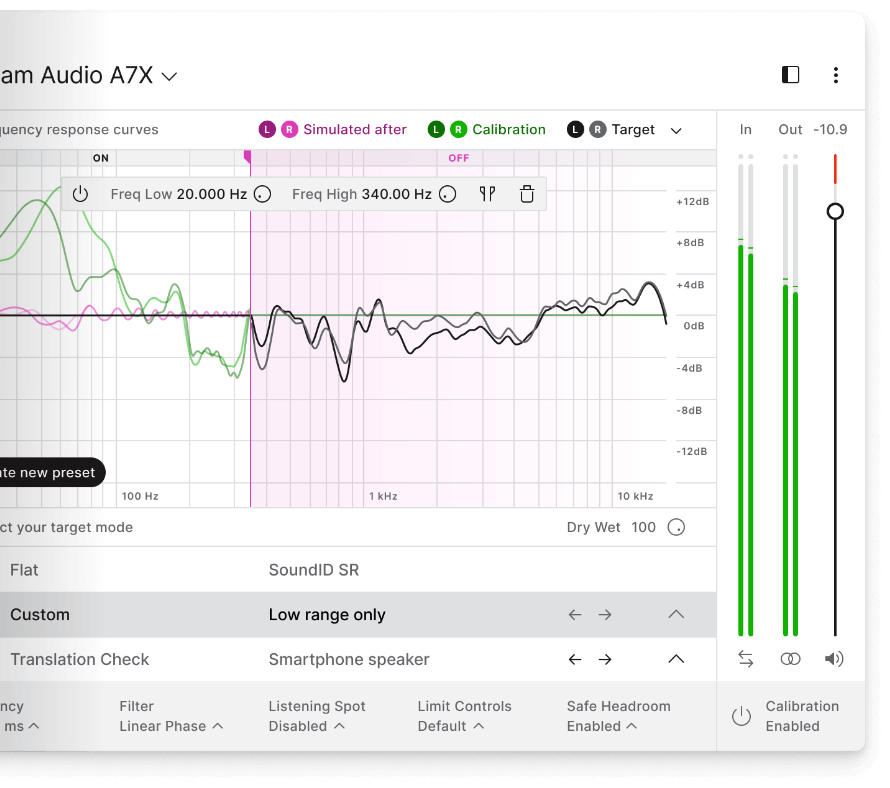Click the Out level meter
This screenshot has height=788, width=890.
coord(790,395)
